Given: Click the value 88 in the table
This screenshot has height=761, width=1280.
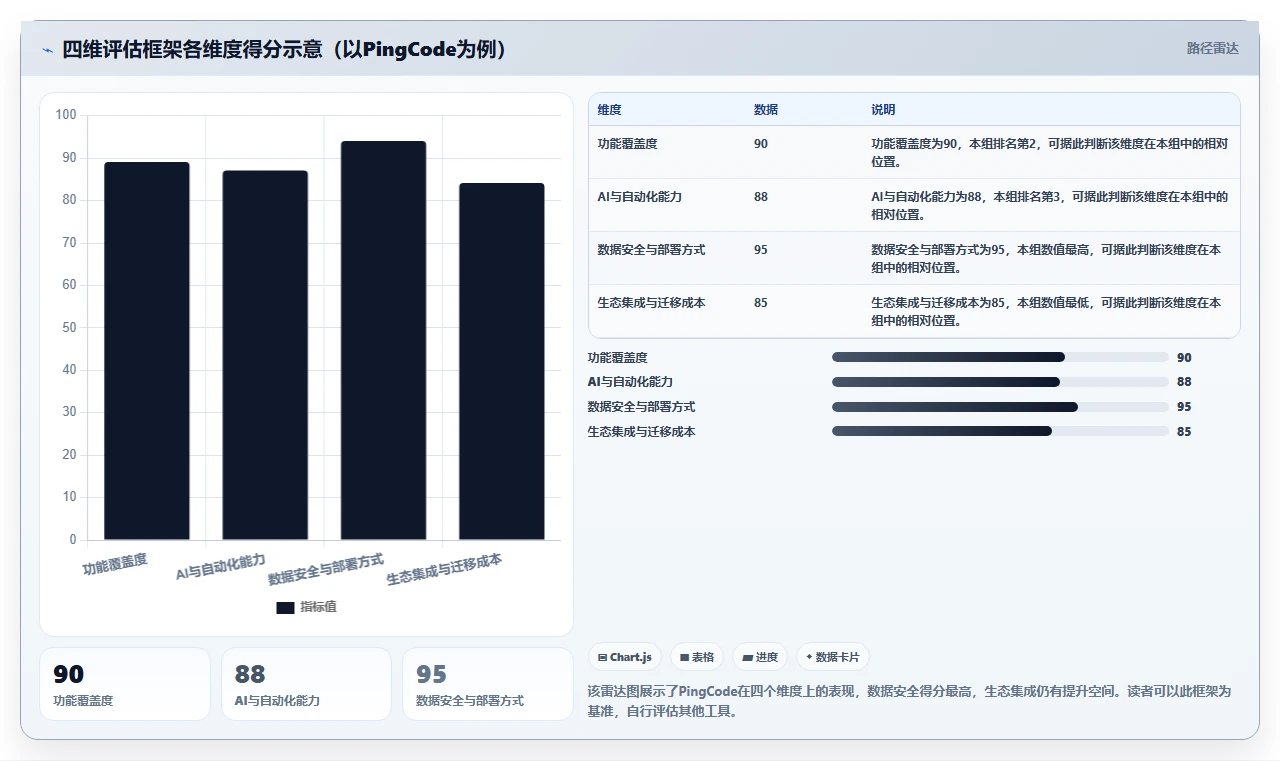Looking at the screenshot, I should pos(761,197).
